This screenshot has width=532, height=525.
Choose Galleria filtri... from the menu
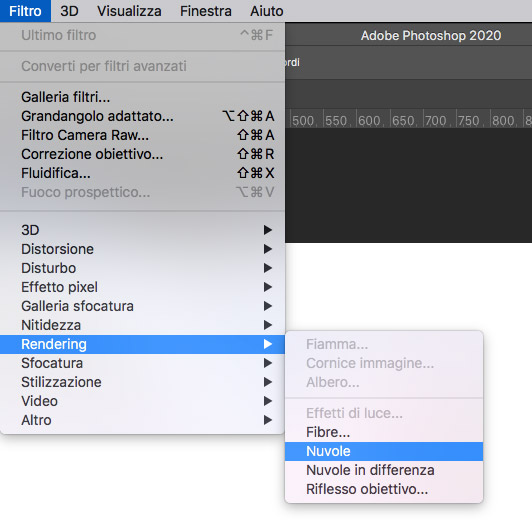pos(142,97)
